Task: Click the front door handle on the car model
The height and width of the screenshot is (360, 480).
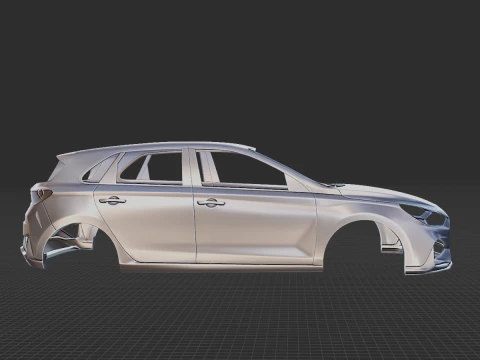Action: pyautogui.click(x=211, y=202)
